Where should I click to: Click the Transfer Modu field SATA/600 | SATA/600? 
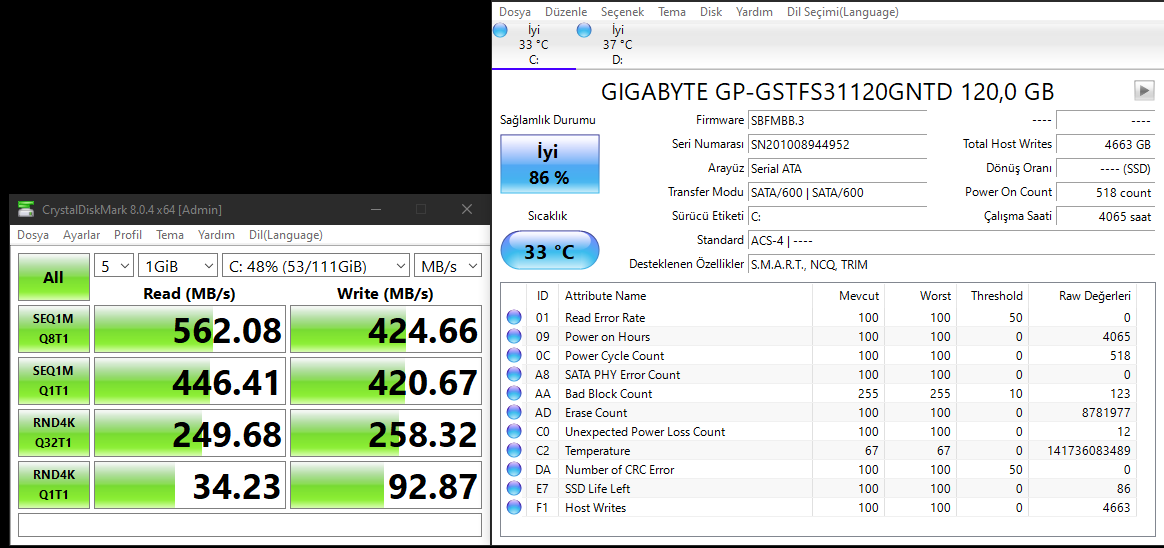[x=837, y=192]
